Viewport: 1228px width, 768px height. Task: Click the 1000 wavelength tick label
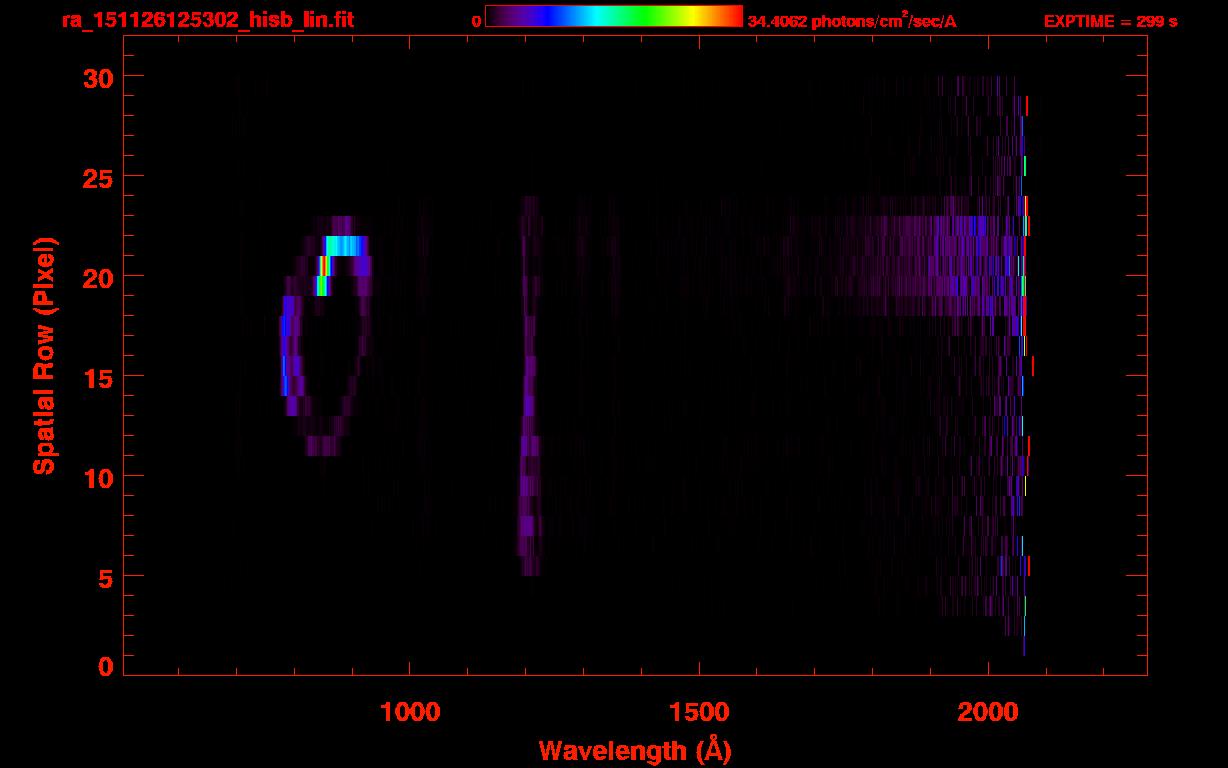(410, 712)
